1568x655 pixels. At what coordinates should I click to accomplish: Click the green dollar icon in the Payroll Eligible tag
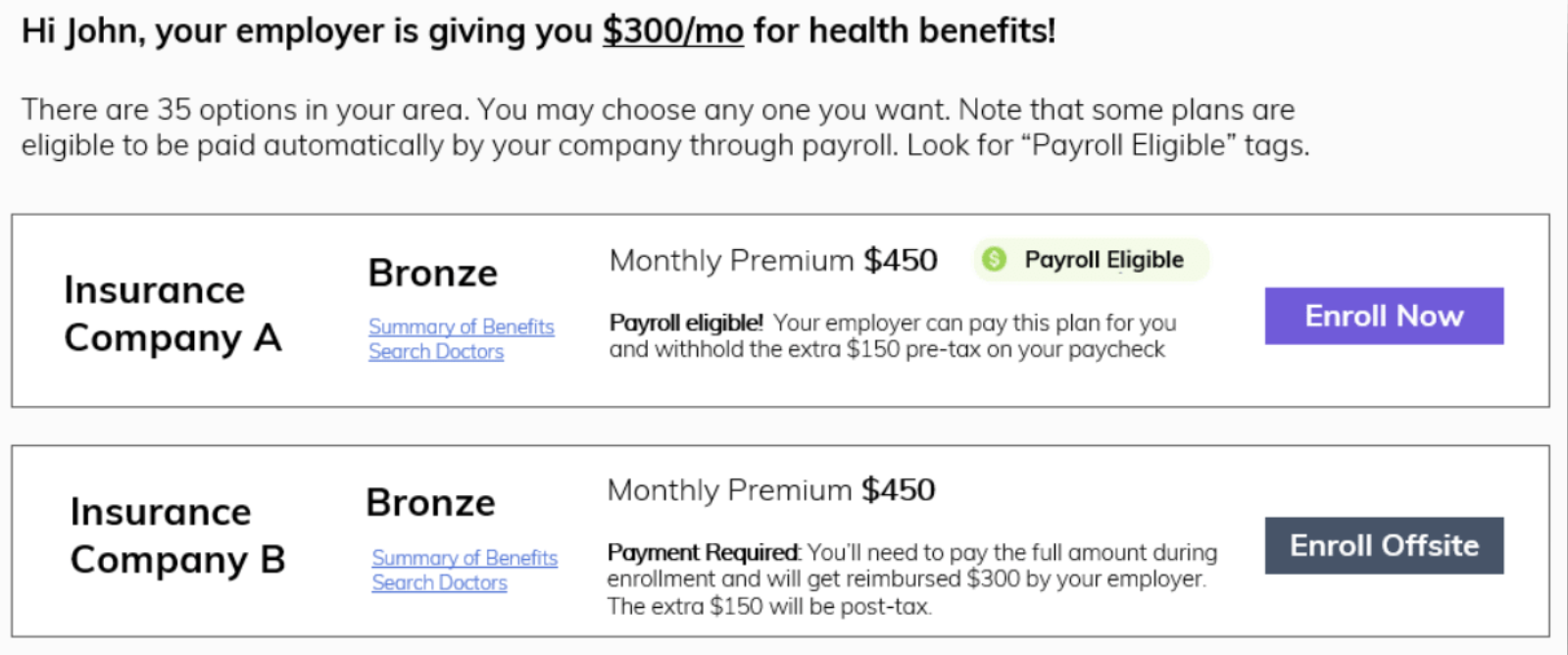tap(994, 260)
